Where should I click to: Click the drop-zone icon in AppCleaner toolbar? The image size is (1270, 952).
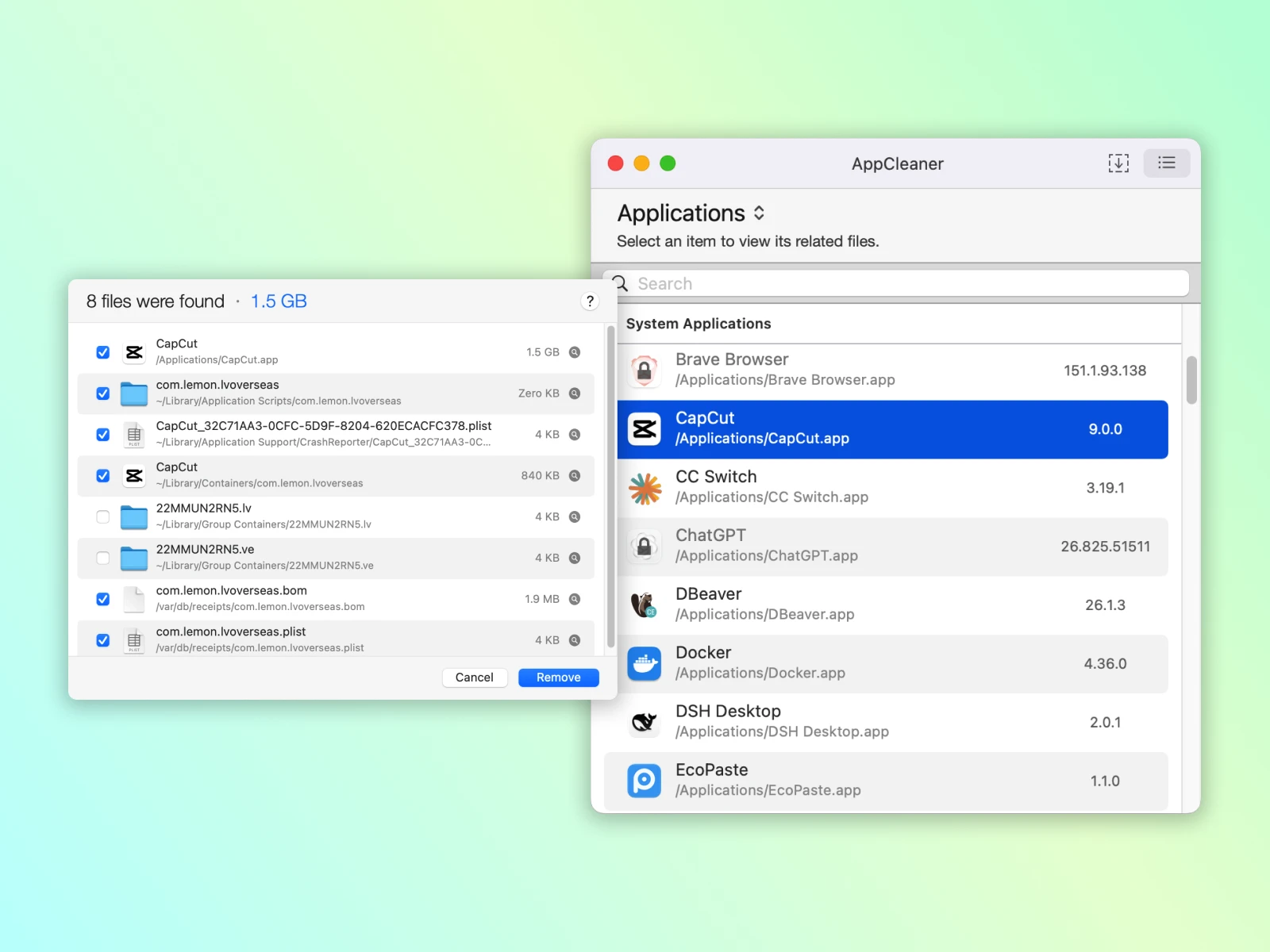click(1118, 163)
